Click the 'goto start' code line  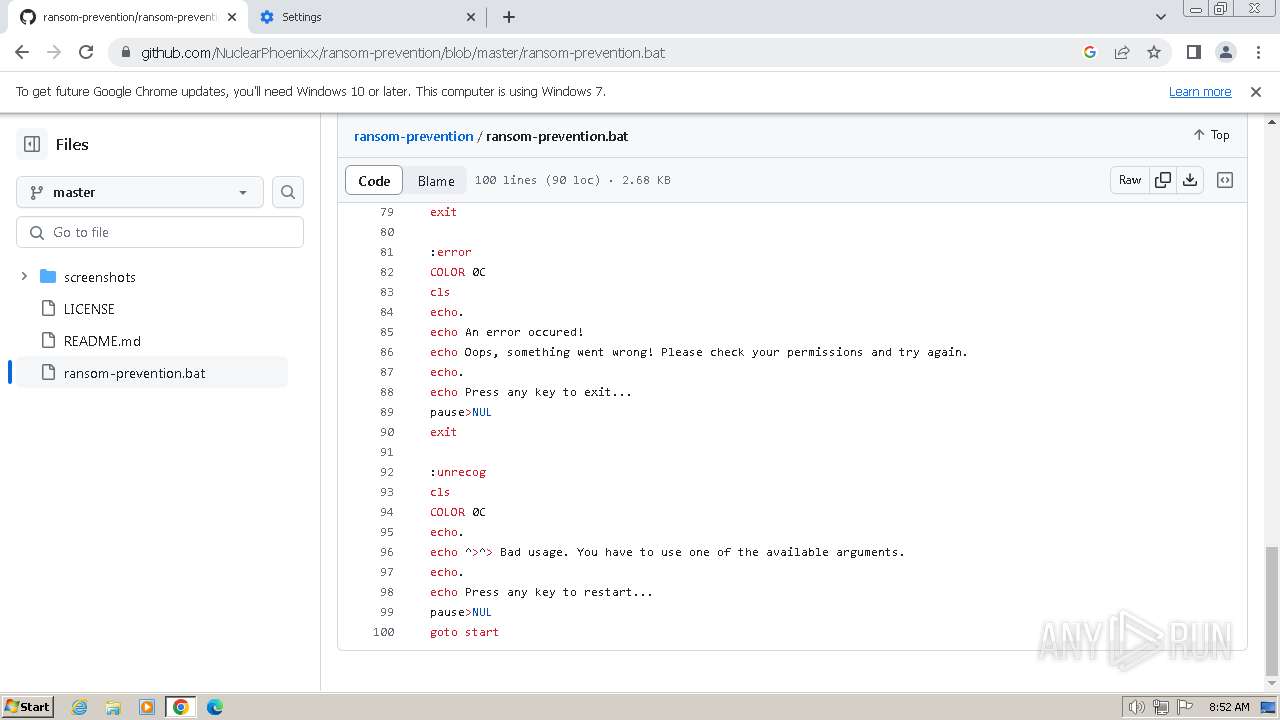(464, 632)
